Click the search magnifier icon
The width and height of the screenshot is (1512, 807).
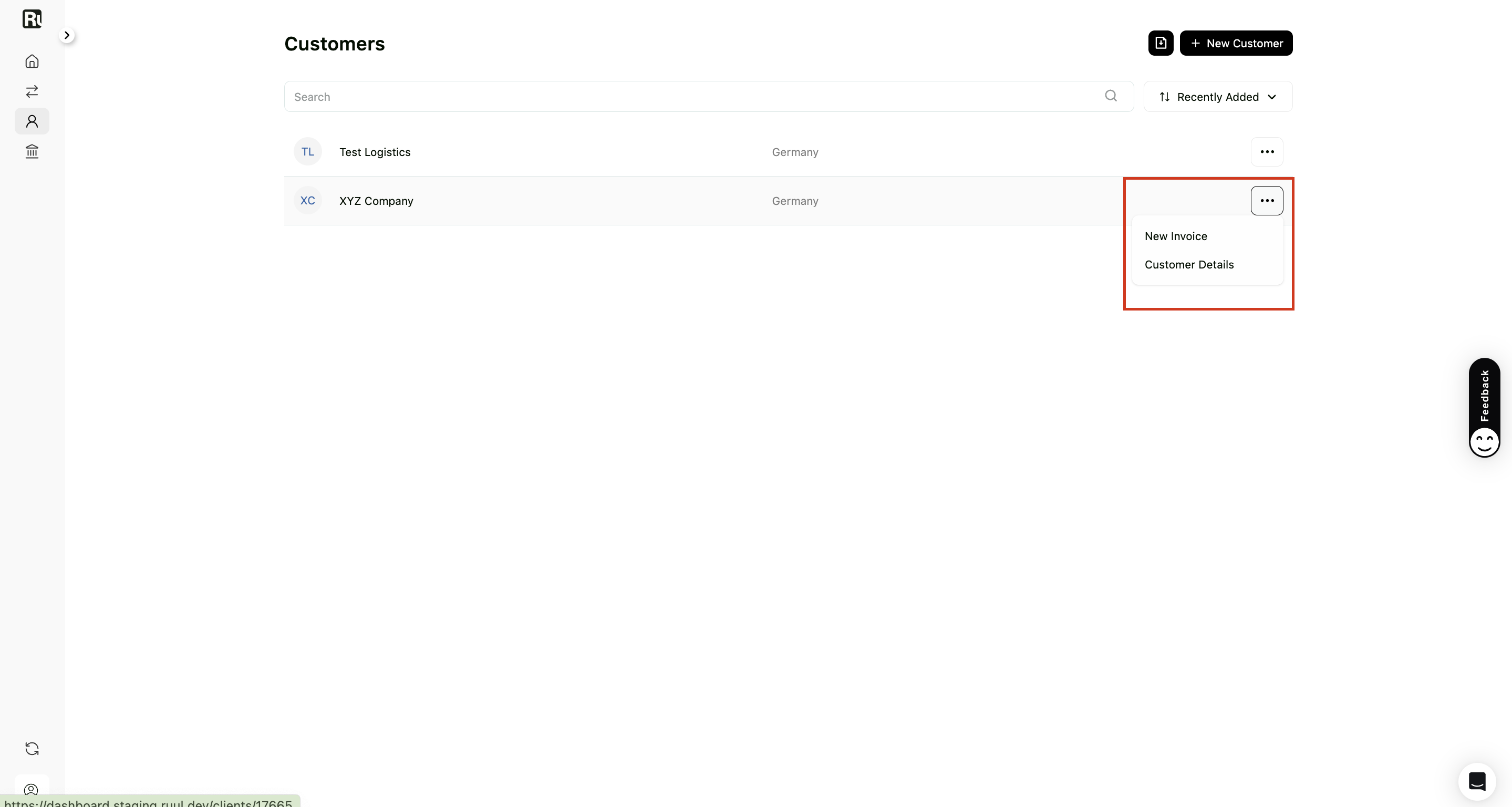click(1111, 96)
